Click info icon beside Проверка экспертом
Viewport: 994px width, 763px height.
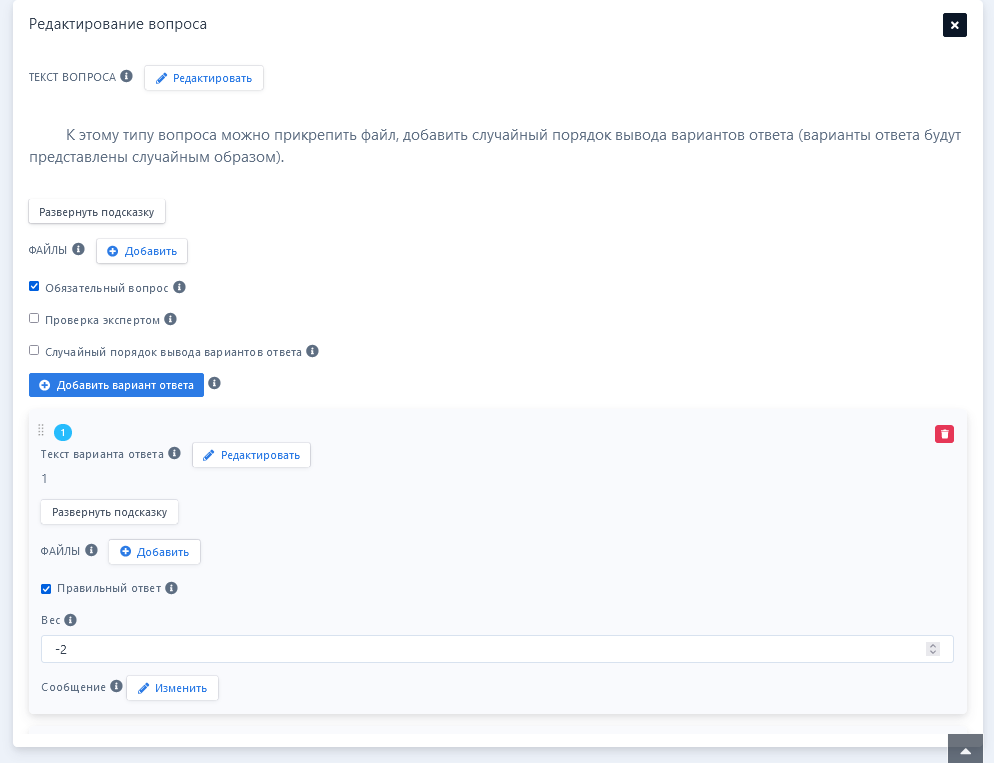click(170, 319)
